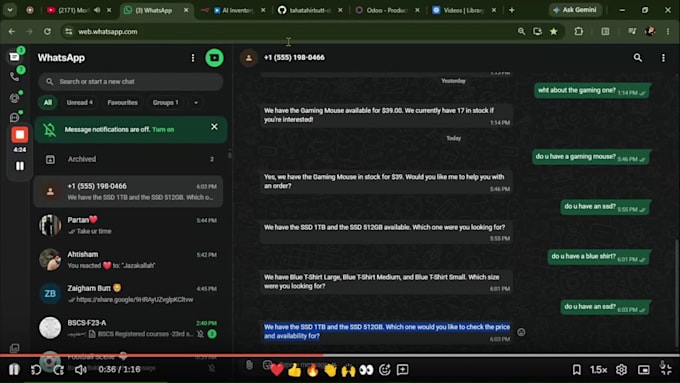
Task: Expand more chat filters dropdown arrow
Action: (196, 102)
